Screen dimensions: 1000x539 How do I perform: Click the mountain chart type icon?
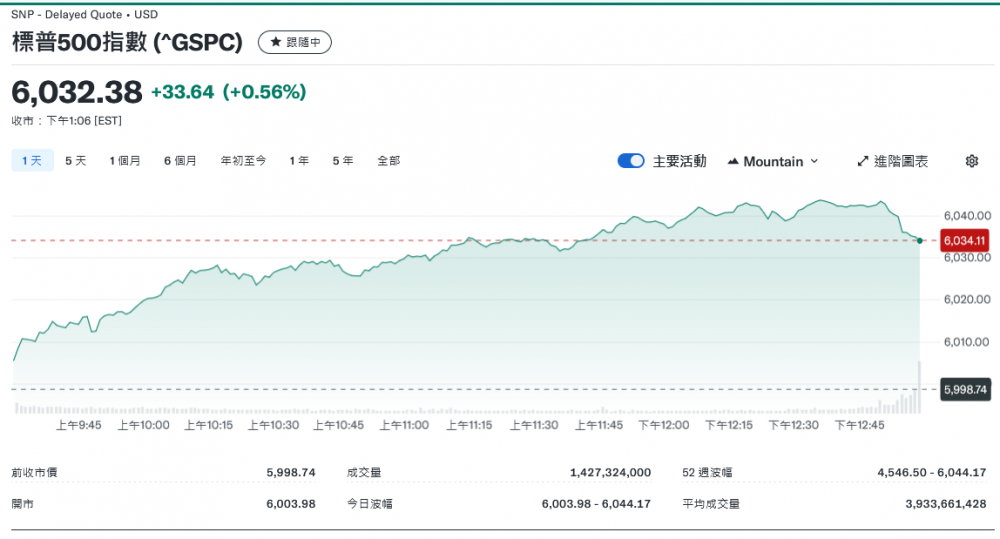(733, 162)
